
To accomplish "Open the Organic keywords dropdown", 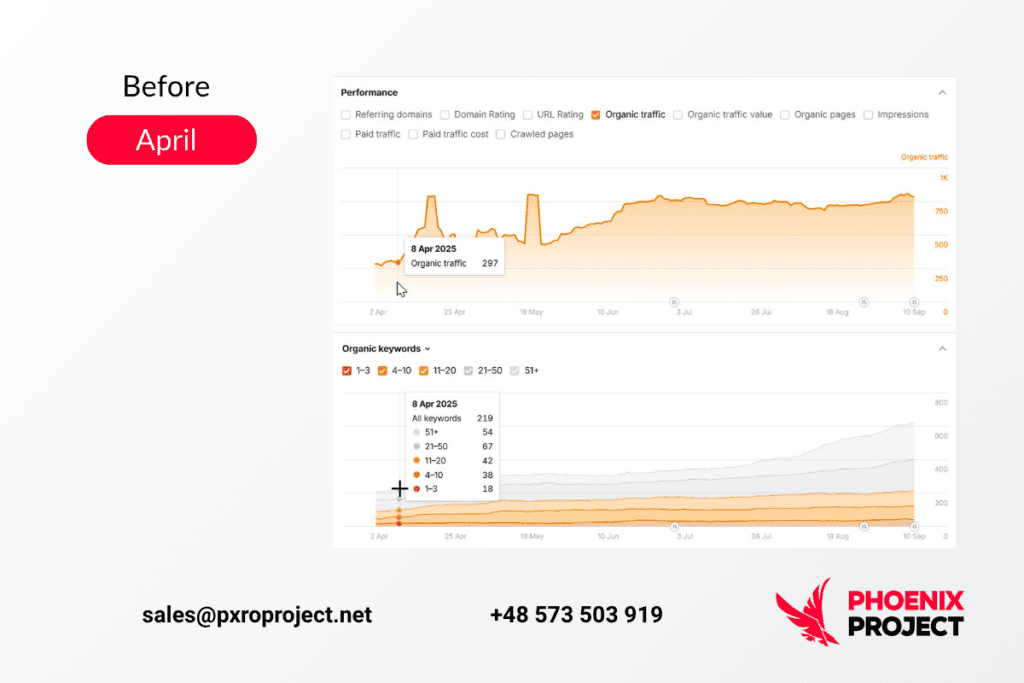I will click(386, 349).
